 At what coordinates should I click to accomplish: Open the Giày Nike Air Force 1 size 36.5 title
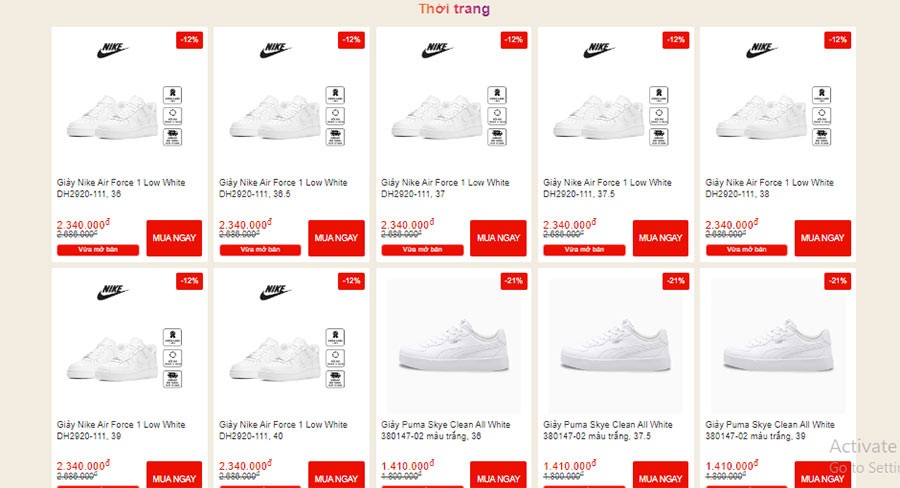pyautogui.click(x=283, y=189)
